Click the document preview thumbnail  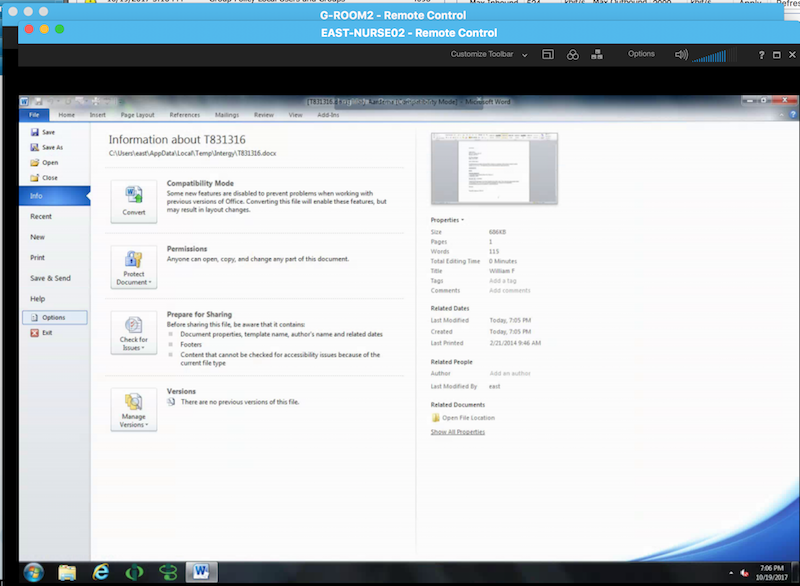click(494, 168)
